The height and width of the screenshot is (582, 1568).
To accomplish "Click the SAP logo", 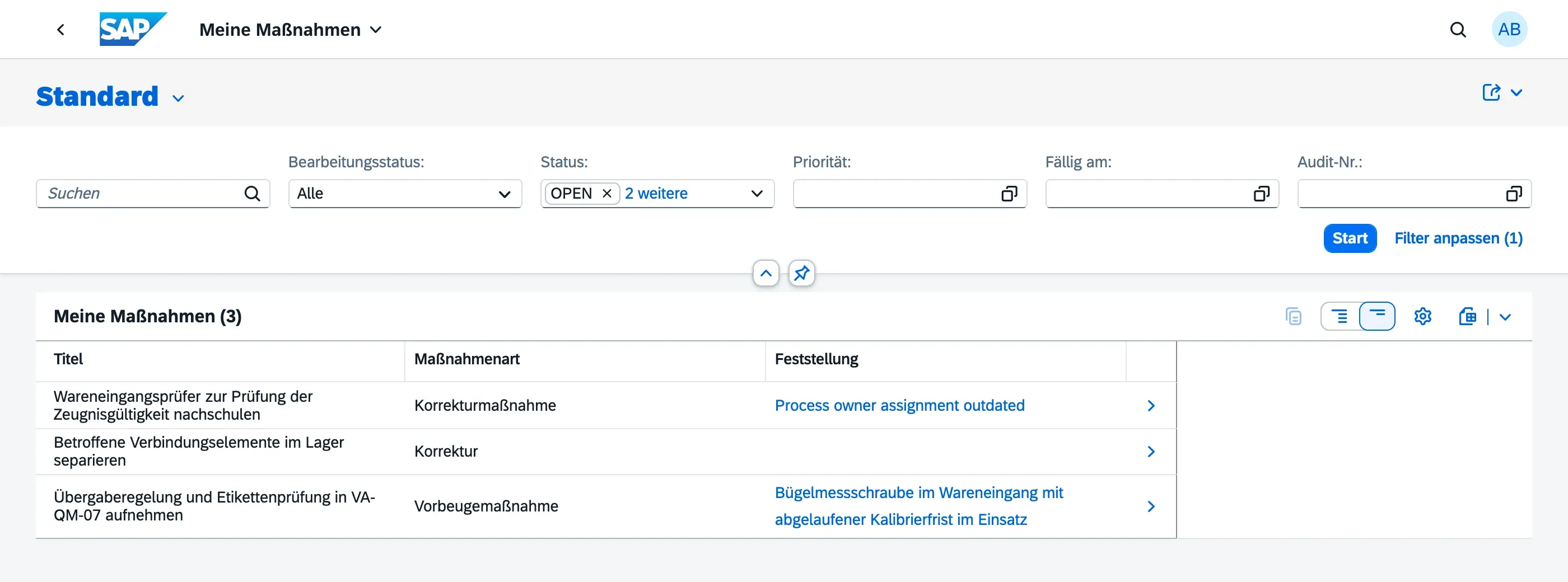I will 133,29.
